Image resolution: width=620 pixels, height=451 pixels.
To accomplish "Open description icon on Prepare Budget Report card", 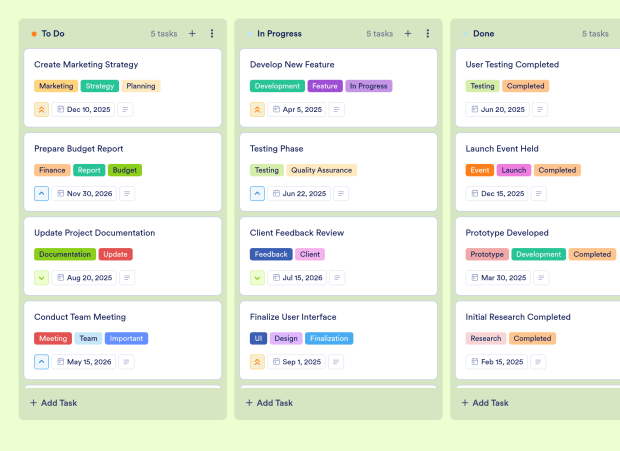I will [126, 194].
